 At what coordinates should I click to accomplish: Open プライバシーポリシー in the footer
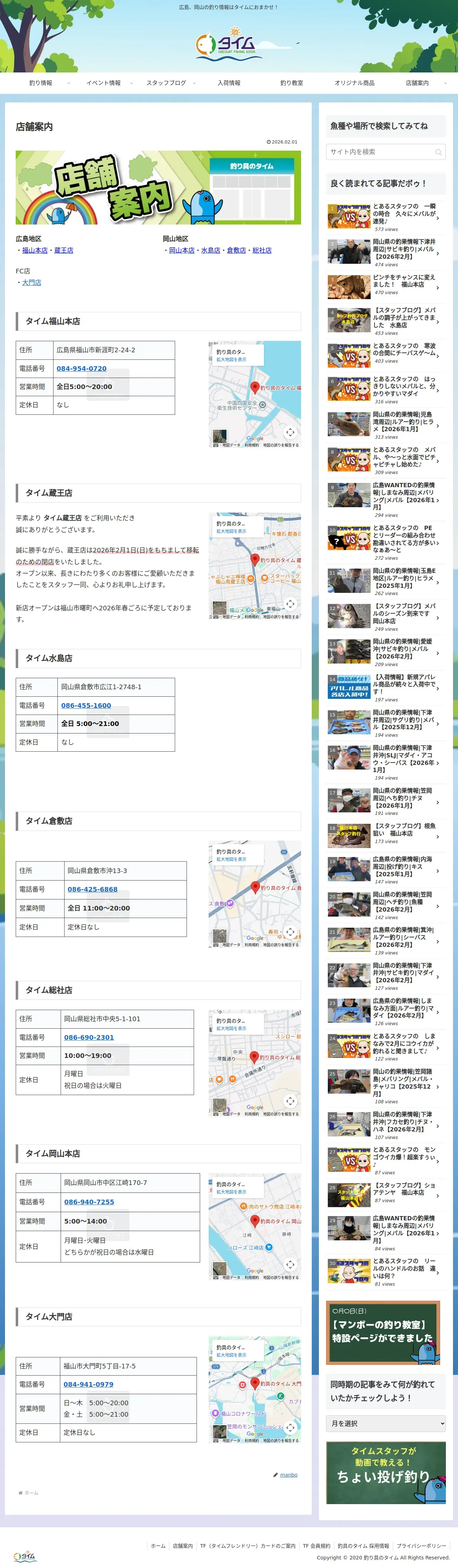tap(422, 1546)
